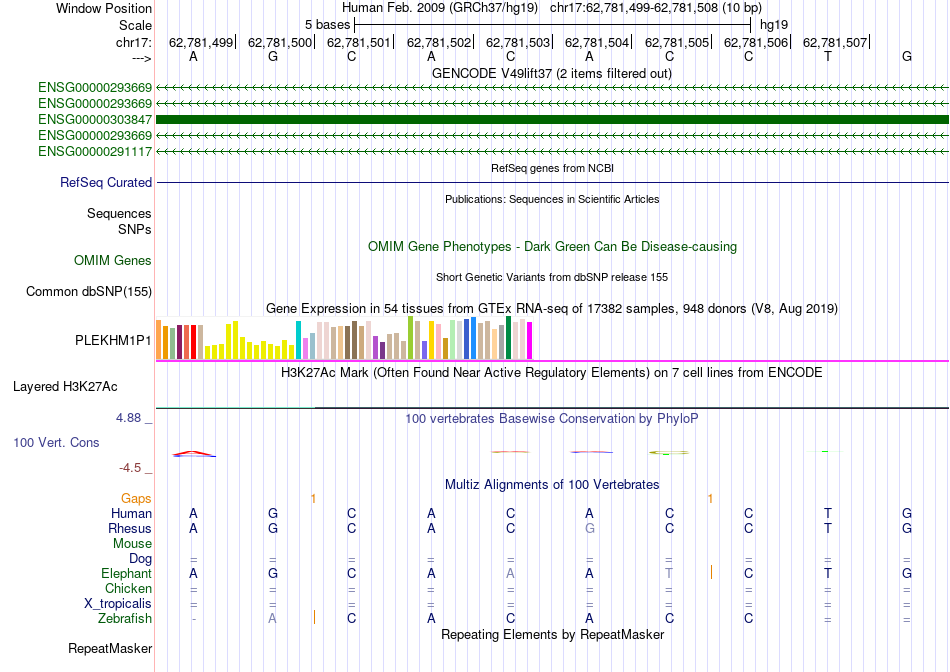The width and height of the screenshot is (950, 672).
Task: Open the RepeatMasker track label
Action: click(110, 648)
